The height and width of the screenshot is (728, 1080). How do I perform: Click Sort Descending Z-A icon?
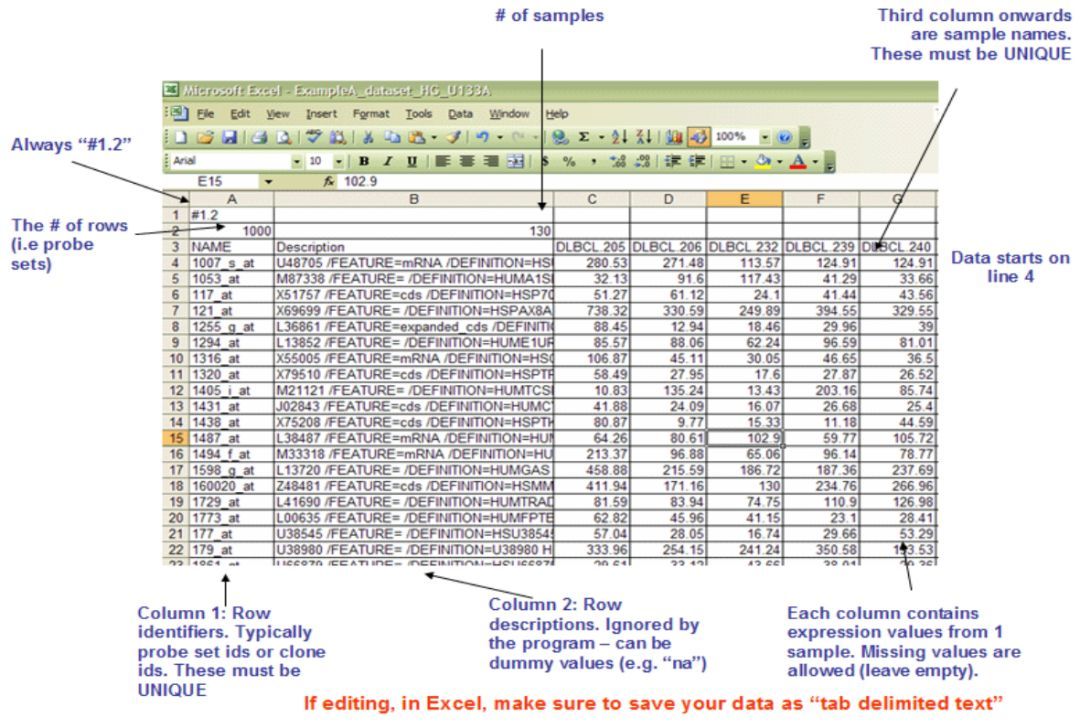[x=643, y=137]
